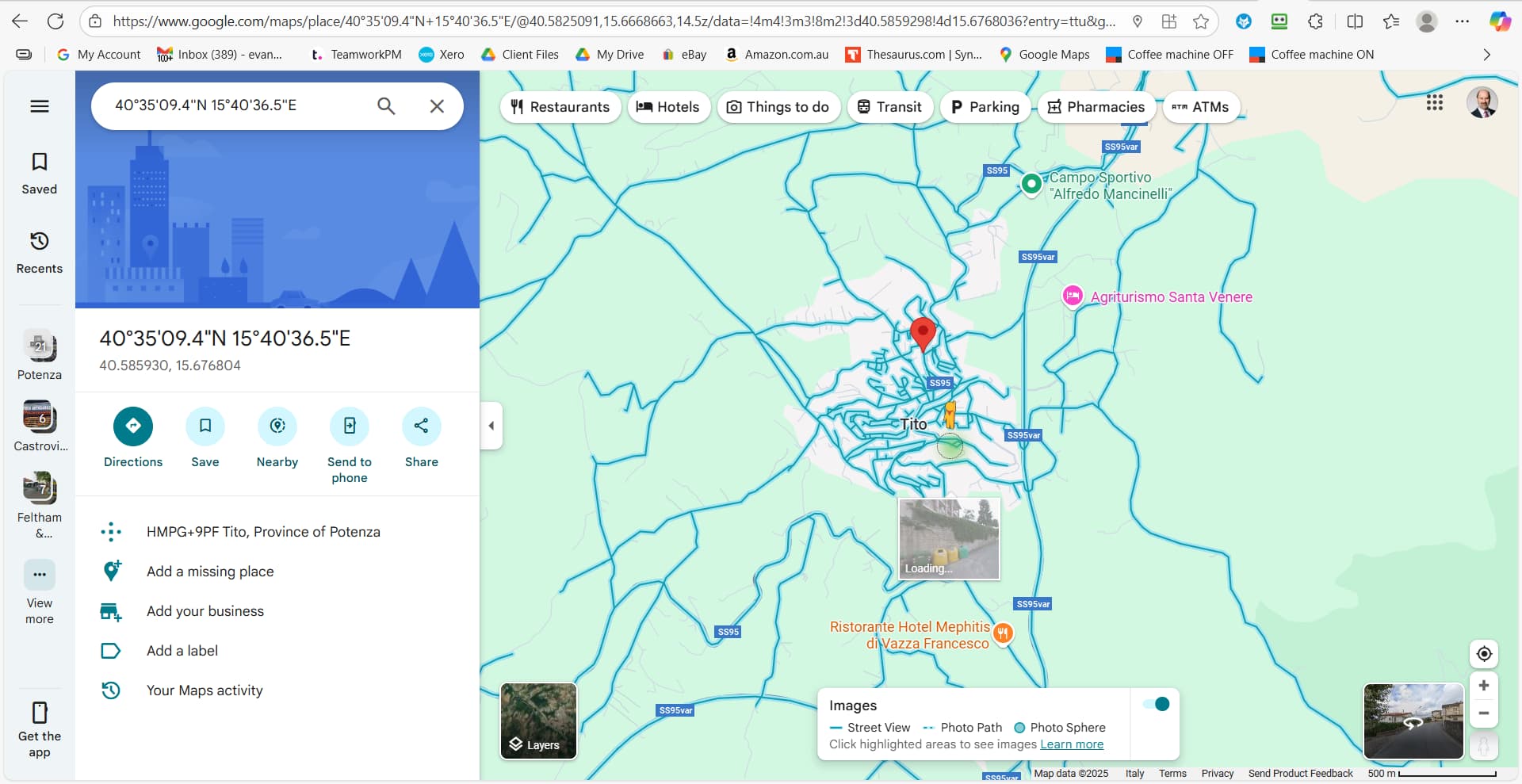Clear the search box with X
Screen dimensions: 1522x784
(437, 106)
